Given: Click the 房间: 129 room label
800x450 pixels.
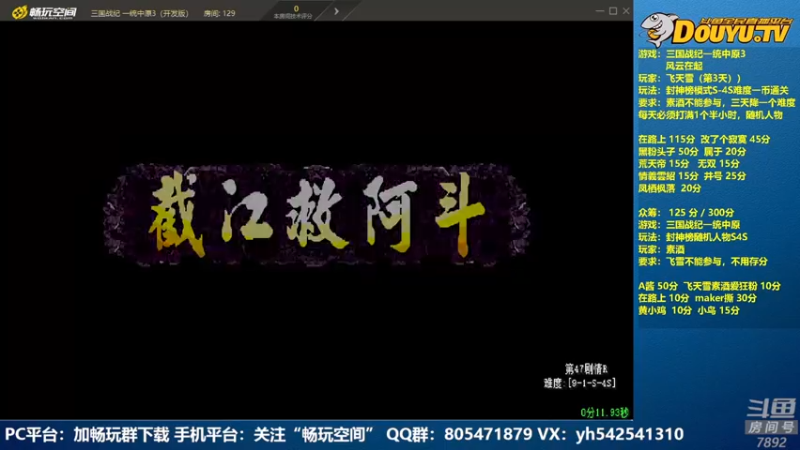Looking at the screenshot, I should pos(219,13).
